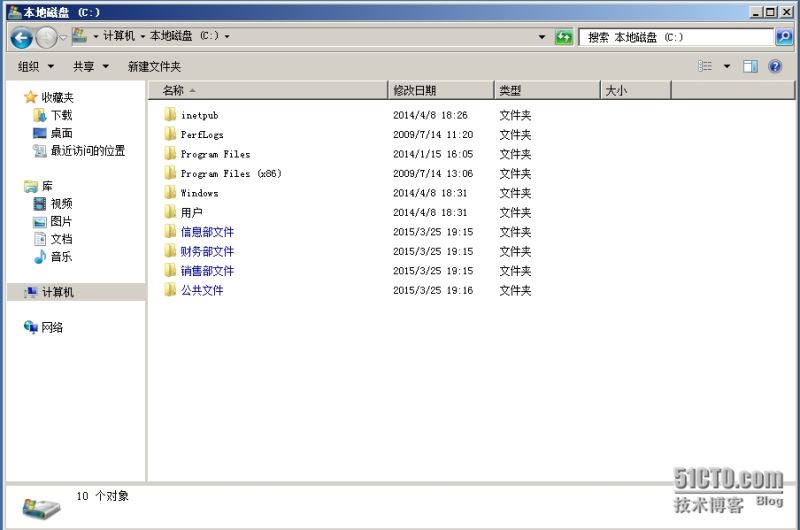
Task: Select the Program Files (x86) folder
Action: (230, 174)
